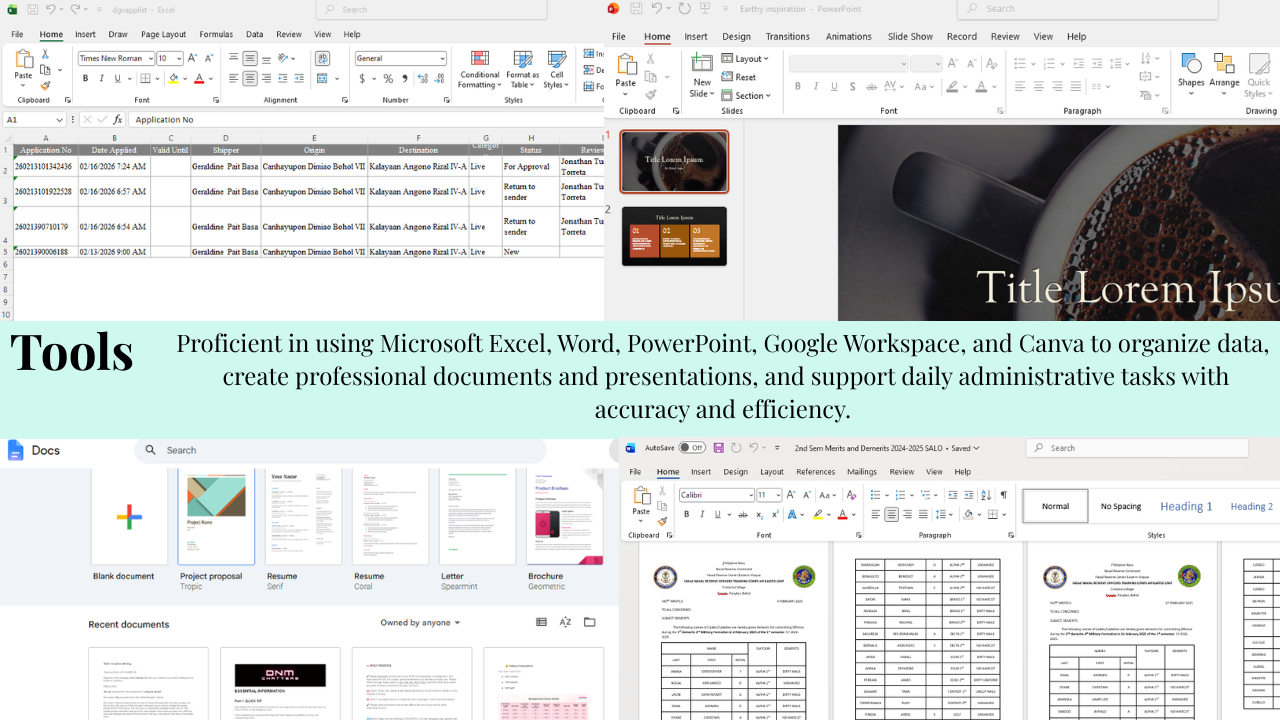Open the Conditional Formatting dropdown in Excel
This screenshot has height=720, width=1280.
click(480, 70)
